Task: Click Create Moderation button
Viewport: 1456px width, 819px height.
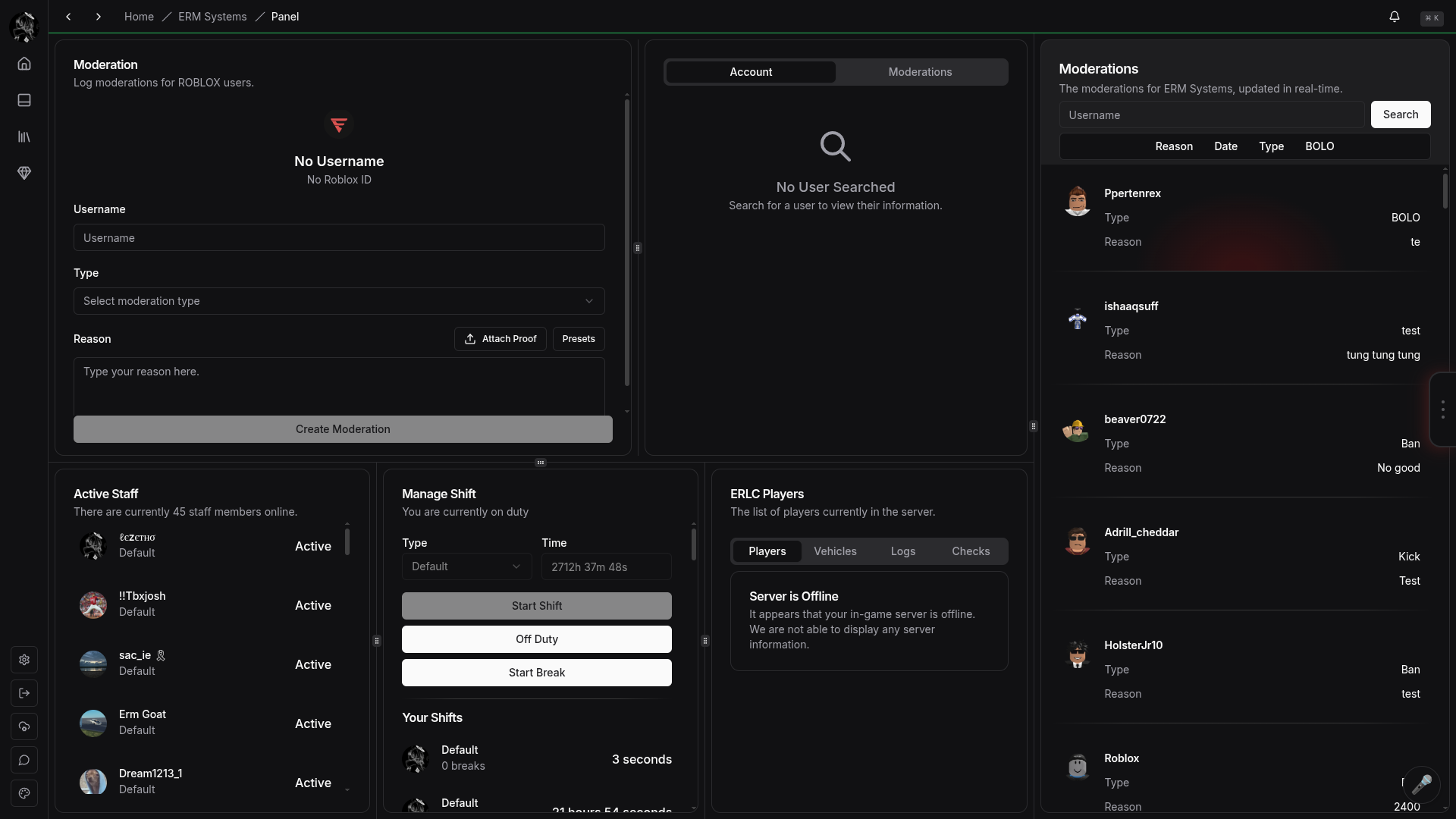Action: click(343, 429)
